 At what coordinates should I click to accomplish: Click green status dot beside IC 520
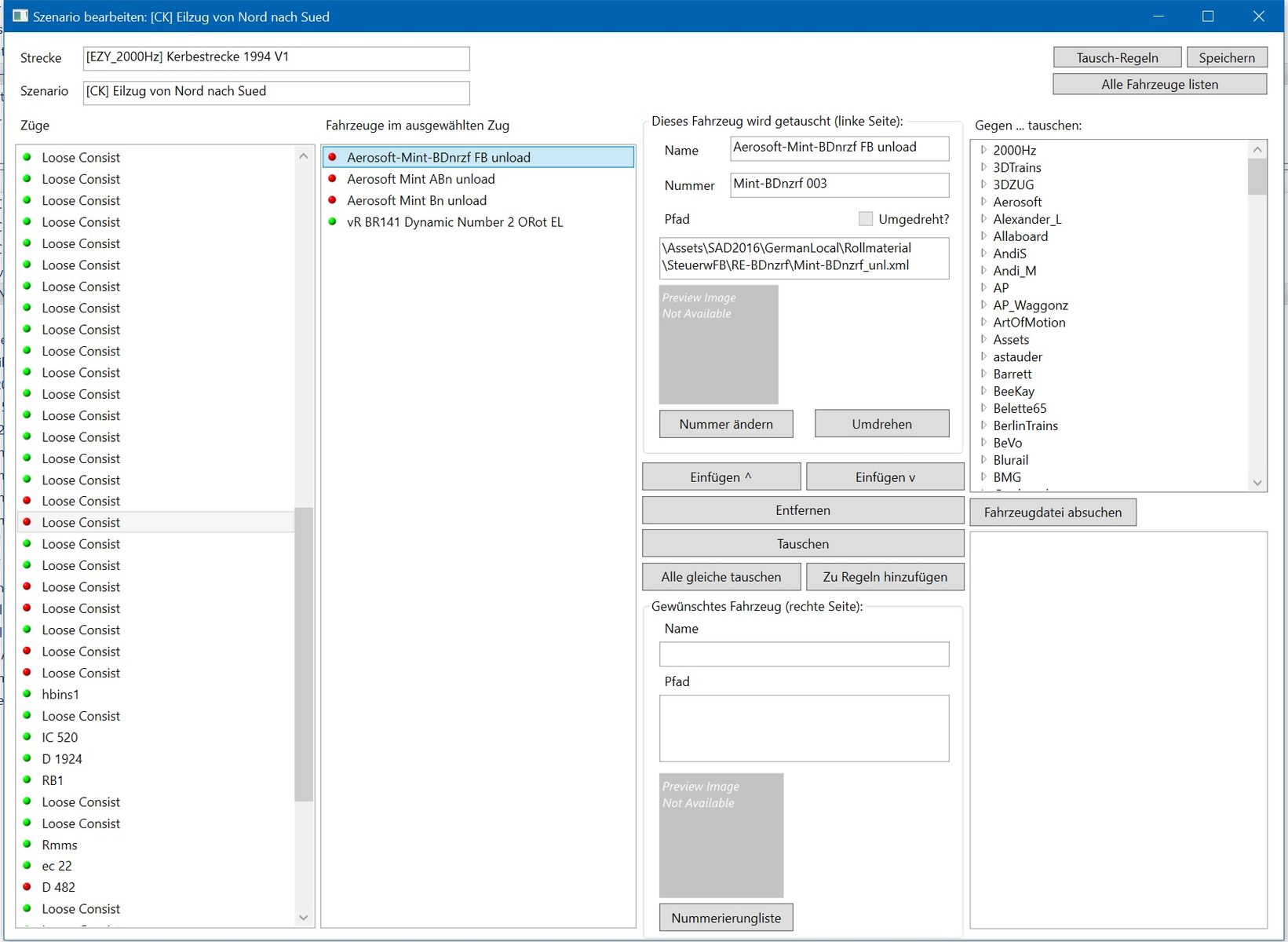(x=27, y=737)
